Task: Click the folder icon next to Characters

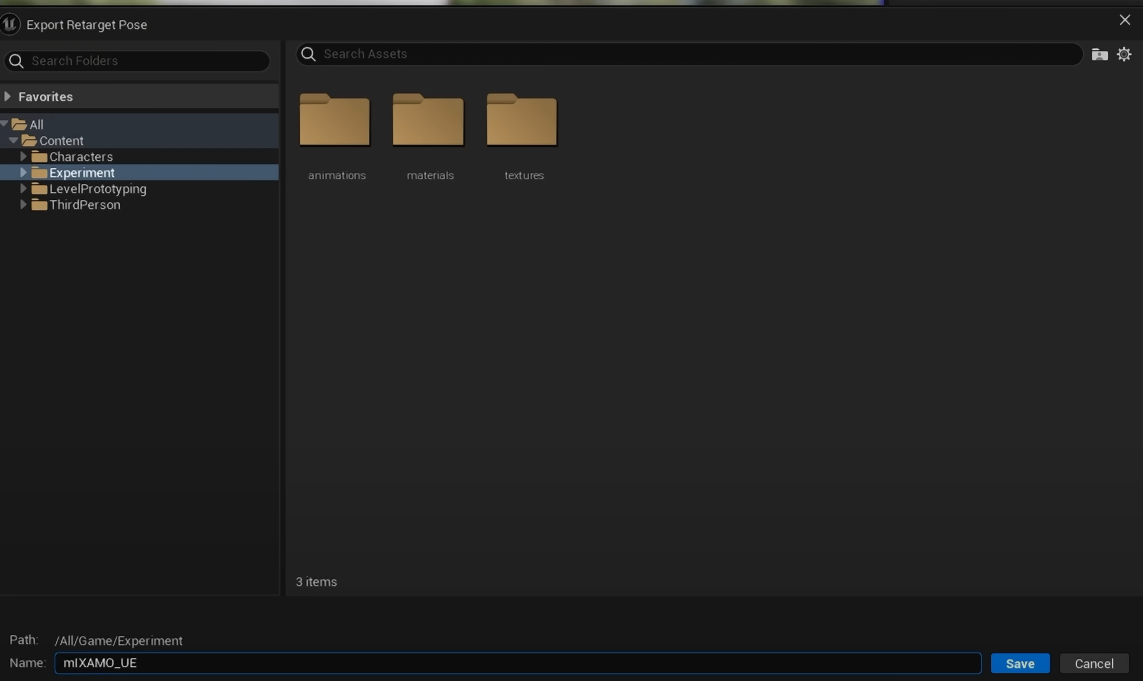Action: pos(39,157)
